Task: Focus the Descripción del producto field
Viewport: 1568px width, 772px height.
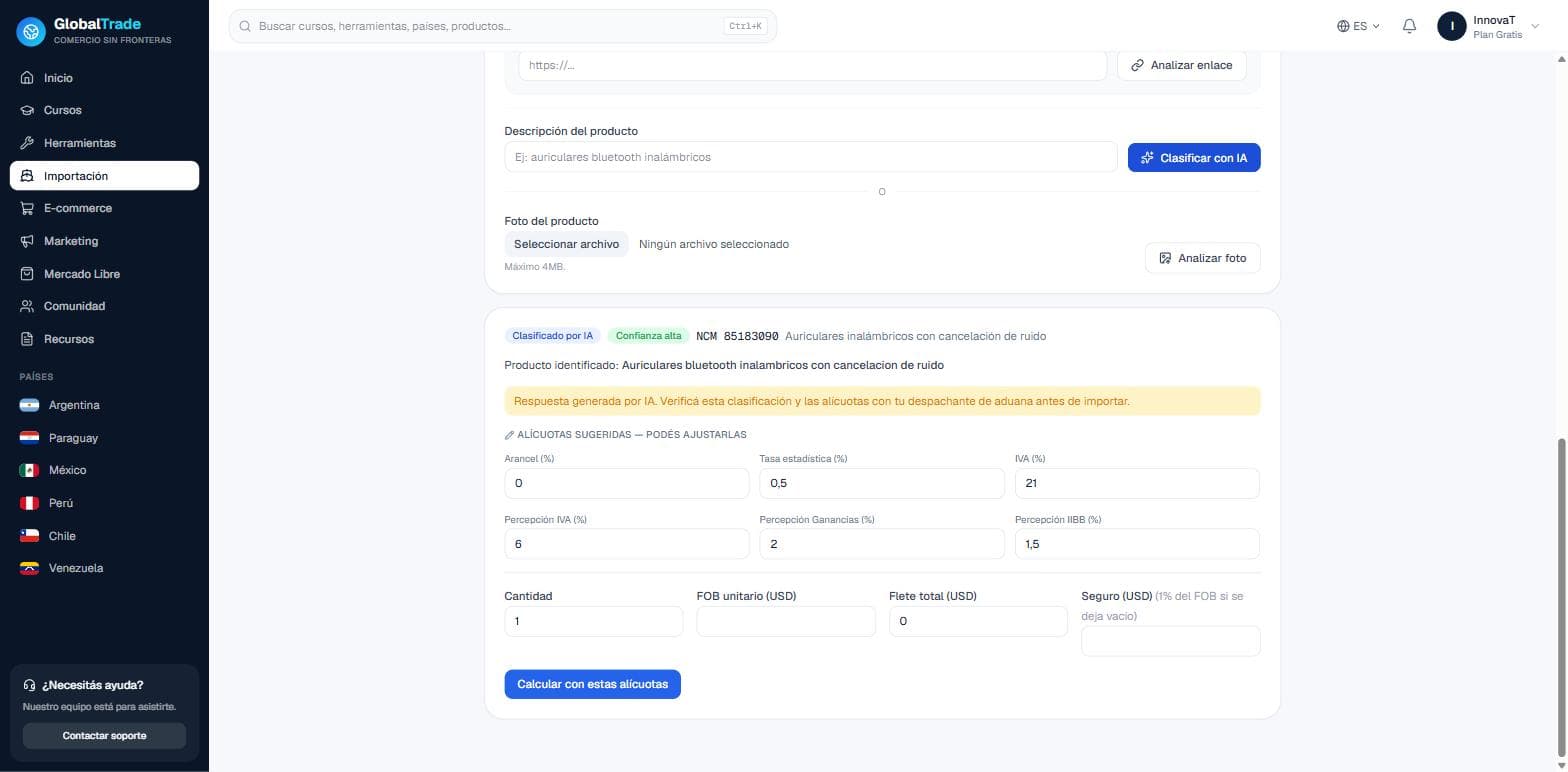Action: (811, 157)
